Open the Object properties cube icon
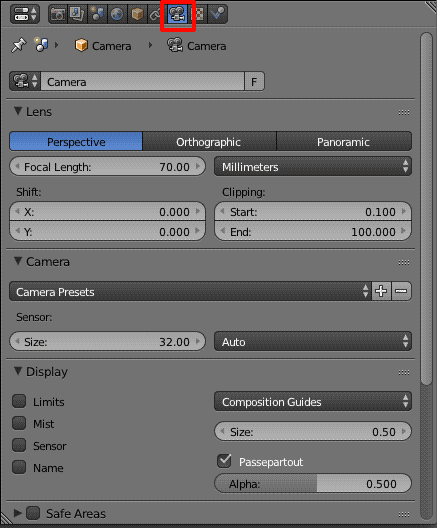This screenshot has height=528, width=437. pos(137,14)
